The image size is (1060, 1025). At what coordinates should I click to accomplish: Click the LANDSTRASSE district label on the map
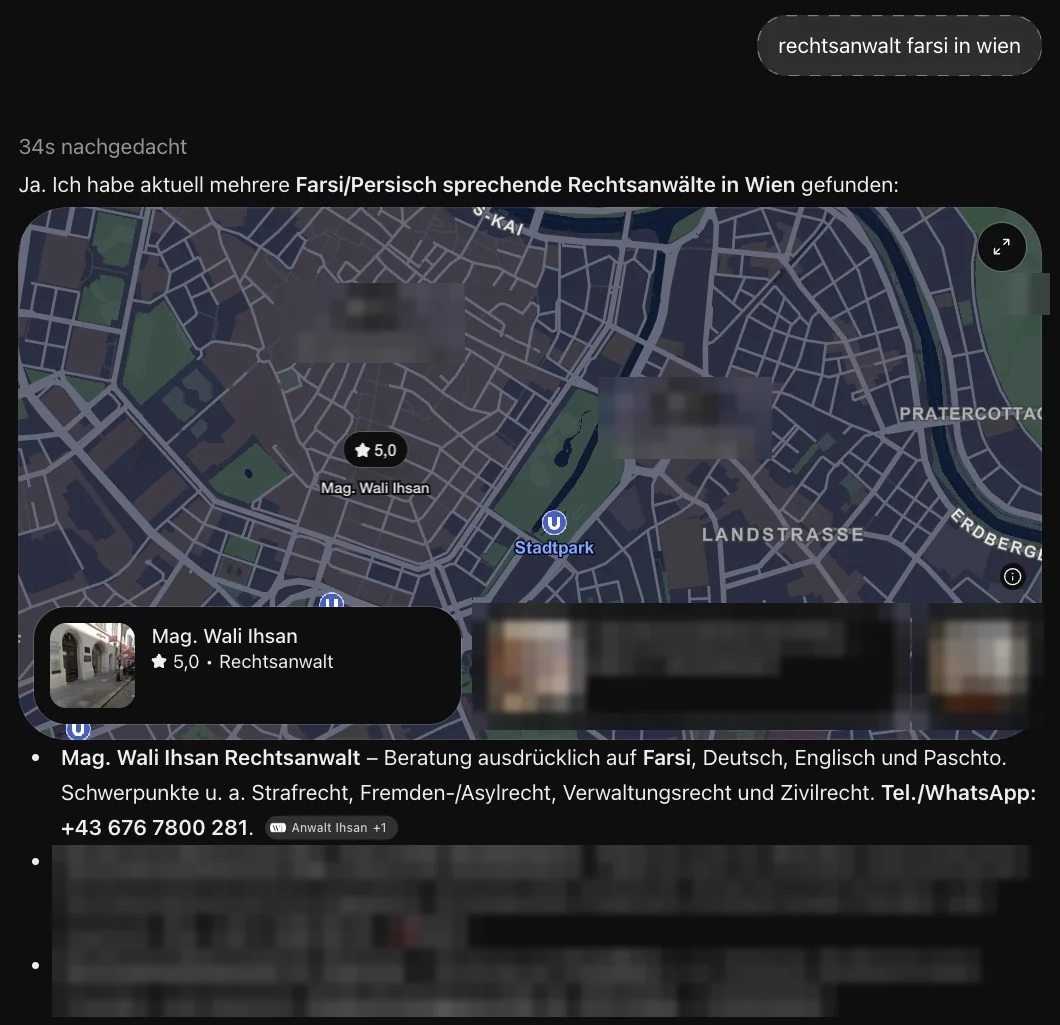[783, 535]
